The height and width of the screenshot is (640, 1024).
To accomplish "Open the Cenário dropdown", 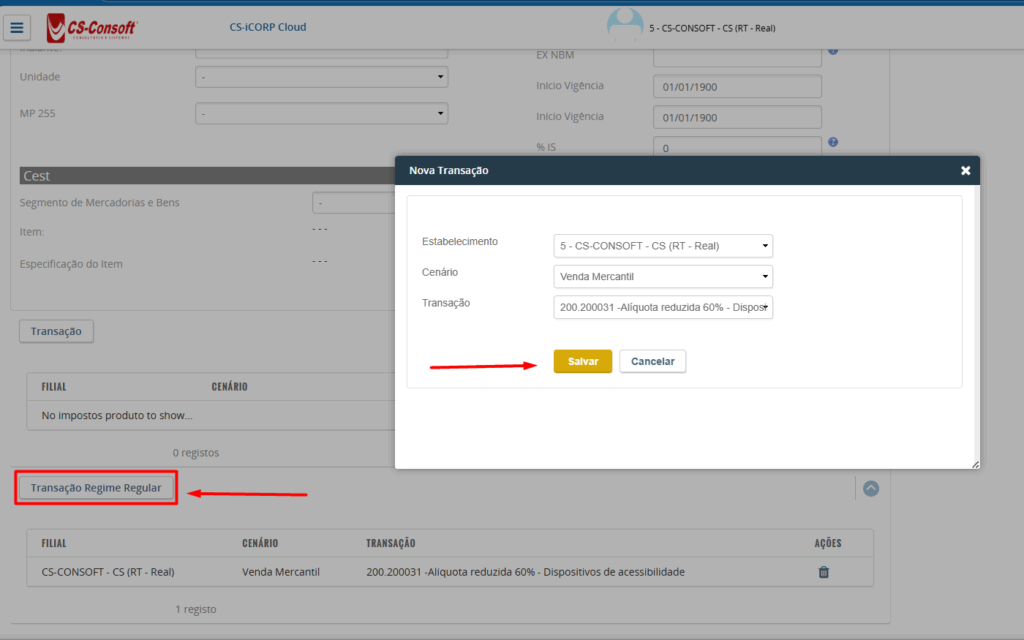I will pyautogui.click(x=663, y=277).
